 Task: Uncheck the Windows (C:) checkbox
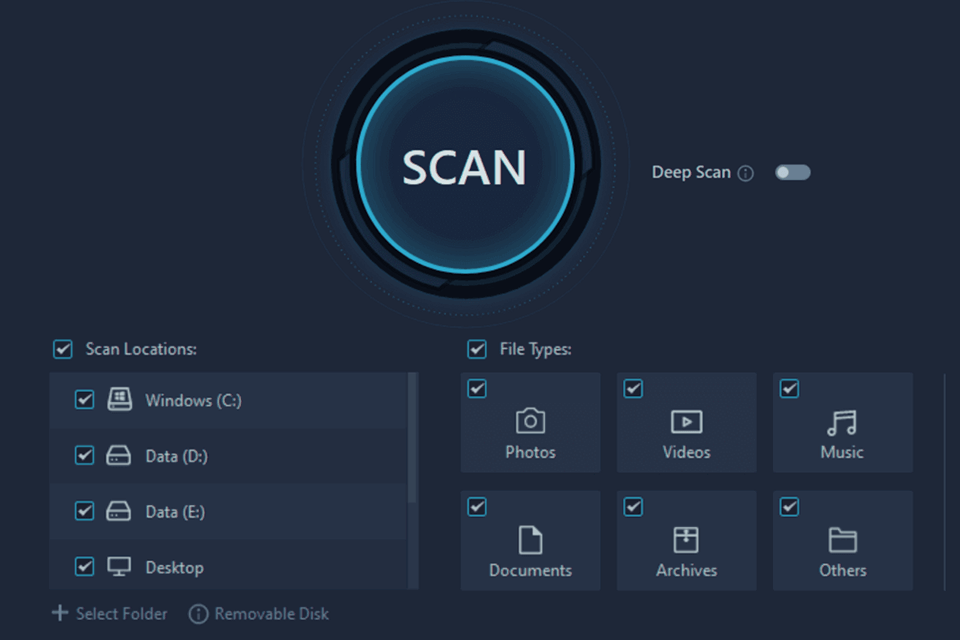[x=85, y=399]
